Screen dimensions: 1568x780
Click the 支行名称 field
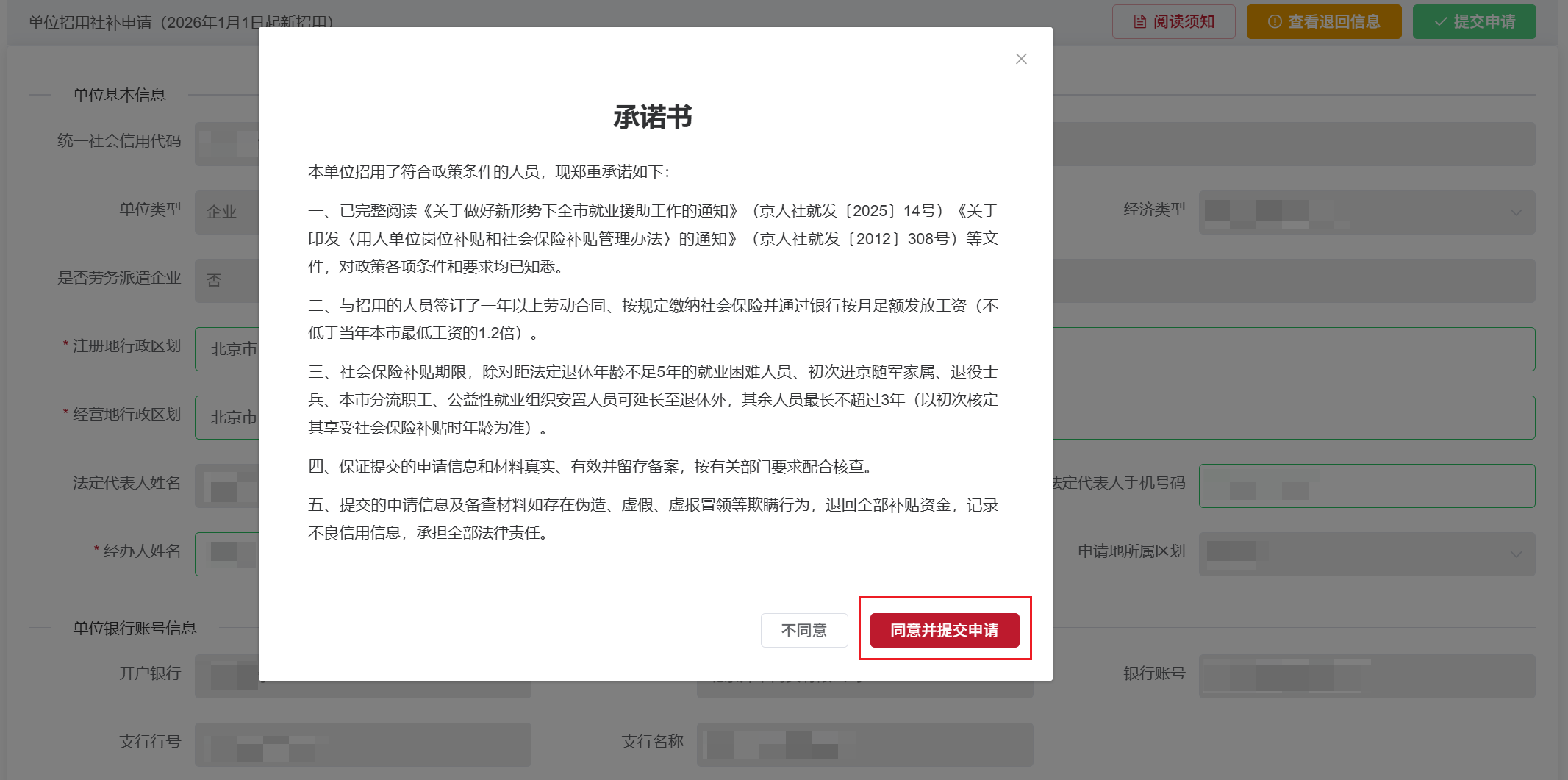(865, 745)
